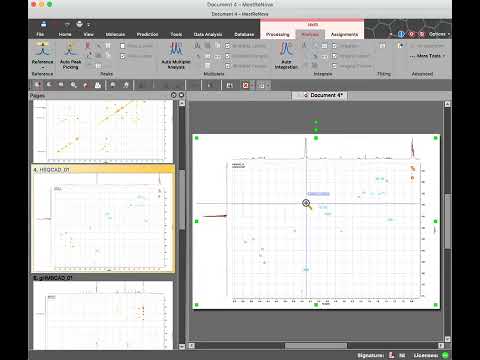Select the pointer tool in the toolbar
Image resolution: width=480 pixels, height=360 pixels.
(x=37, y=85)
